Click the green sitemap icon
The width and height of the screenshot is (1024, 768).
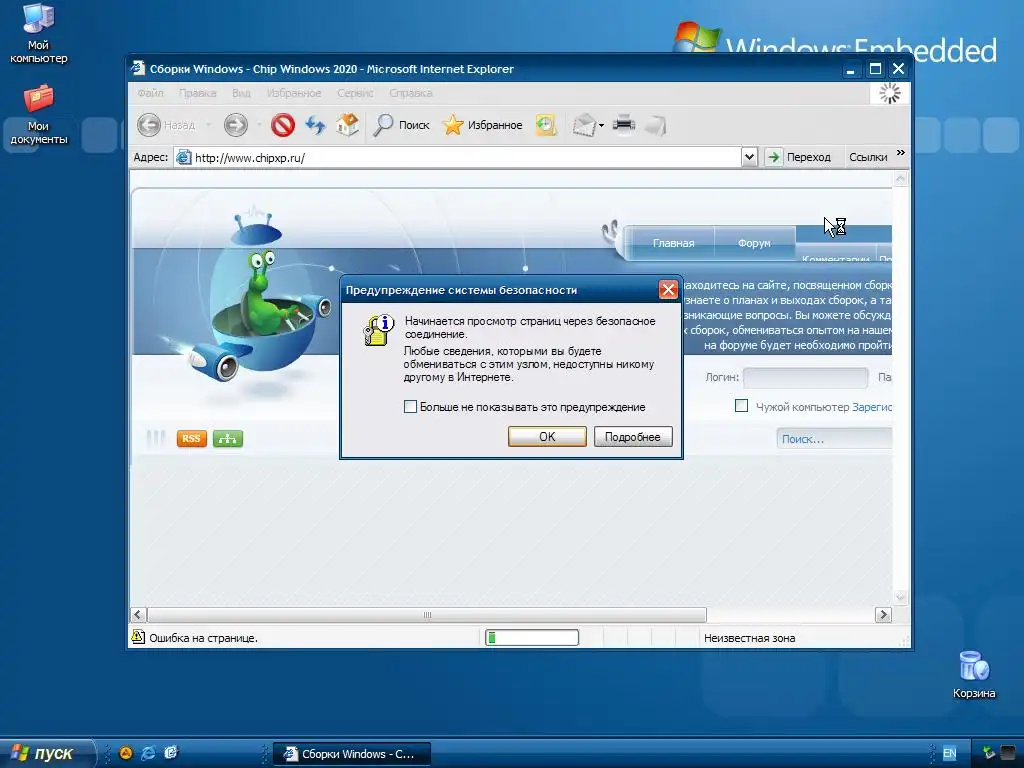tap(228, 438)
